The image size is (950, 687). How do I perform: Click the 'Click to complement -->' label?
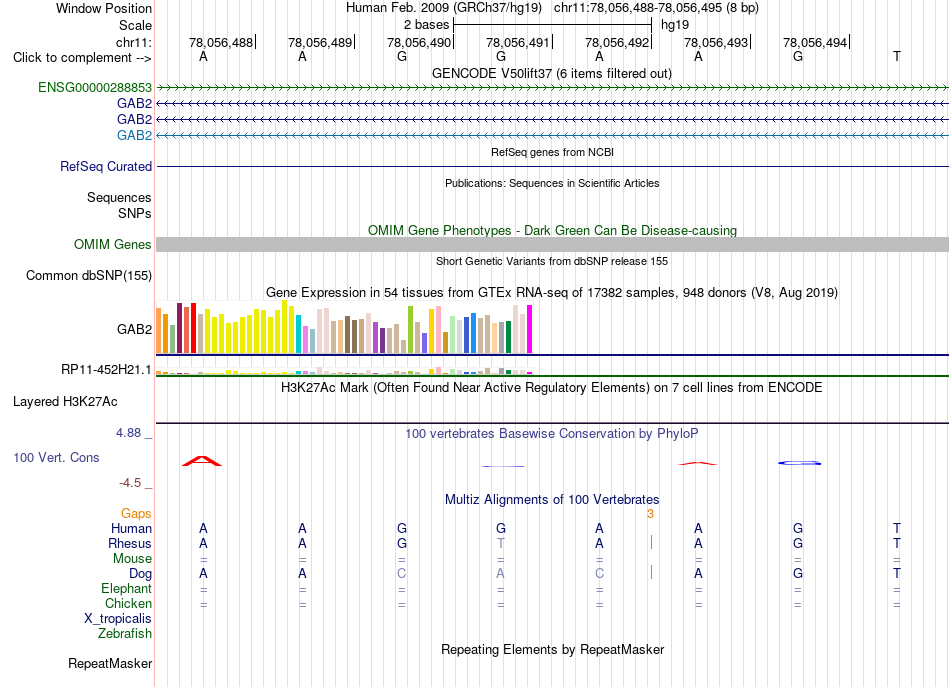click(x=82, y=58)
